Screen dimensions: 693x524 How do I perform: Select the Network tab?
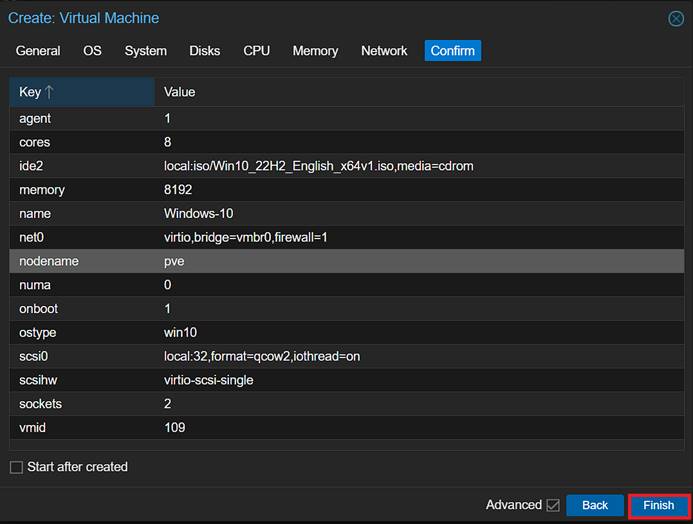[x=384, y=51]
